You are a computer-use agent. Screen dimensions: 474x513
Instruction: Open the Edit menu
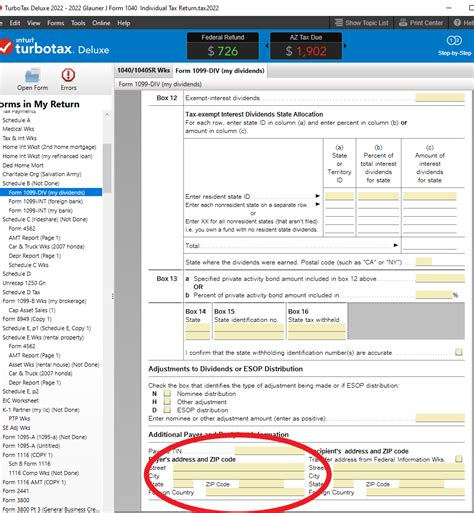(15, 23)
